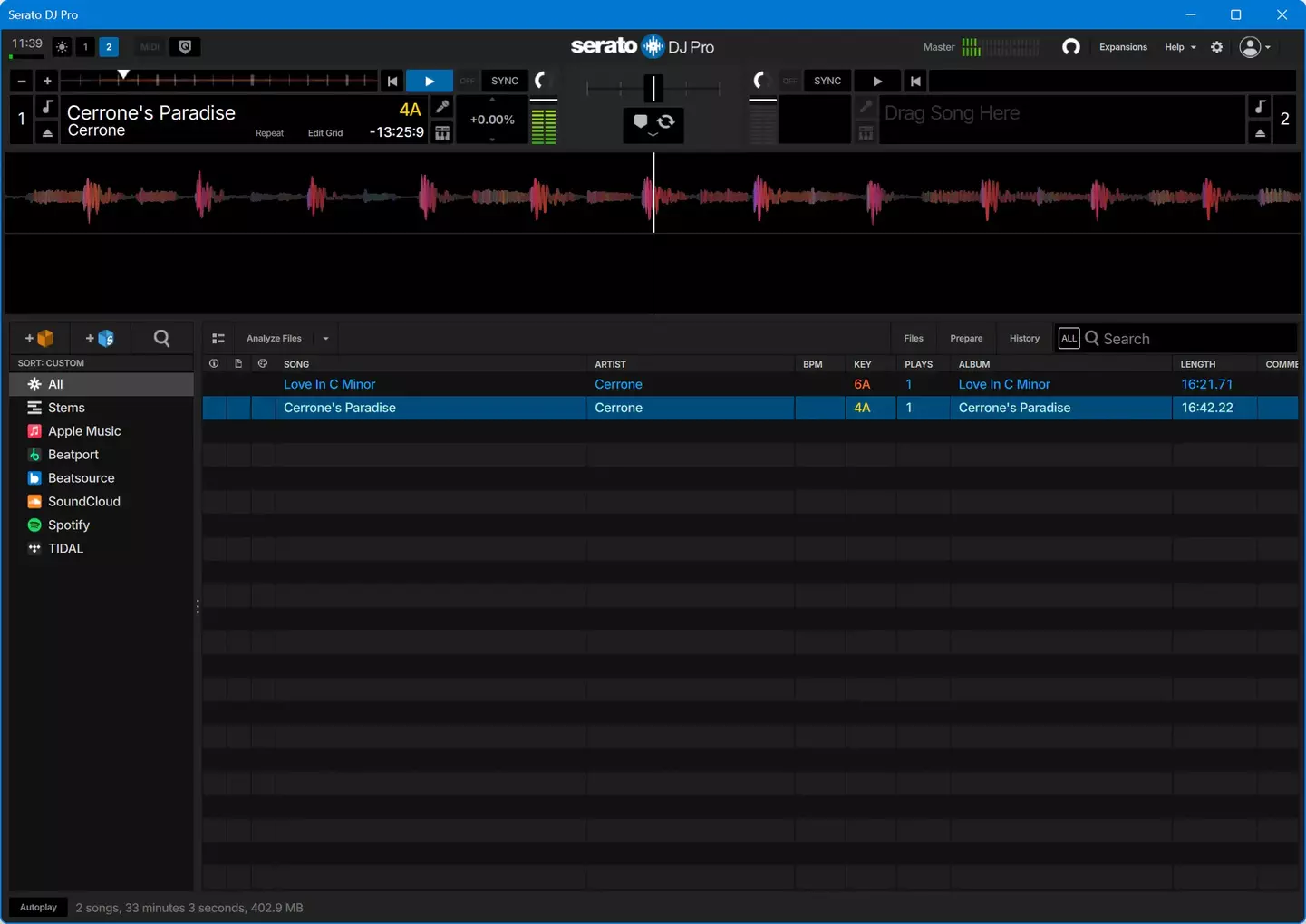
Task: Open Serato DJ Pro settings gear
Action: click(1217, 47)
